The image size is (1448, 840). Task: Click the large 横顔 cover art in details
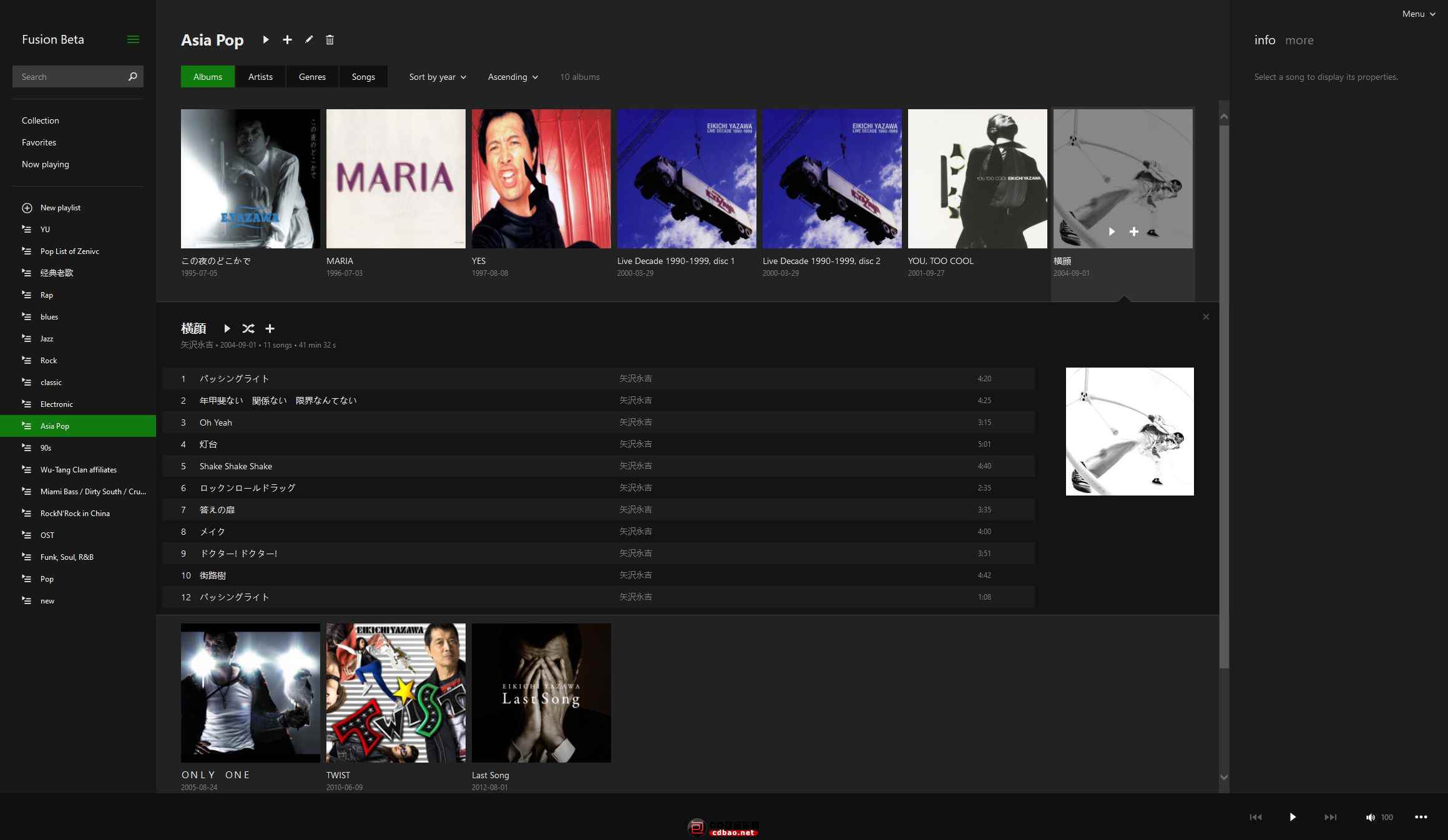pyautogui.click(x=1130, y=431)
